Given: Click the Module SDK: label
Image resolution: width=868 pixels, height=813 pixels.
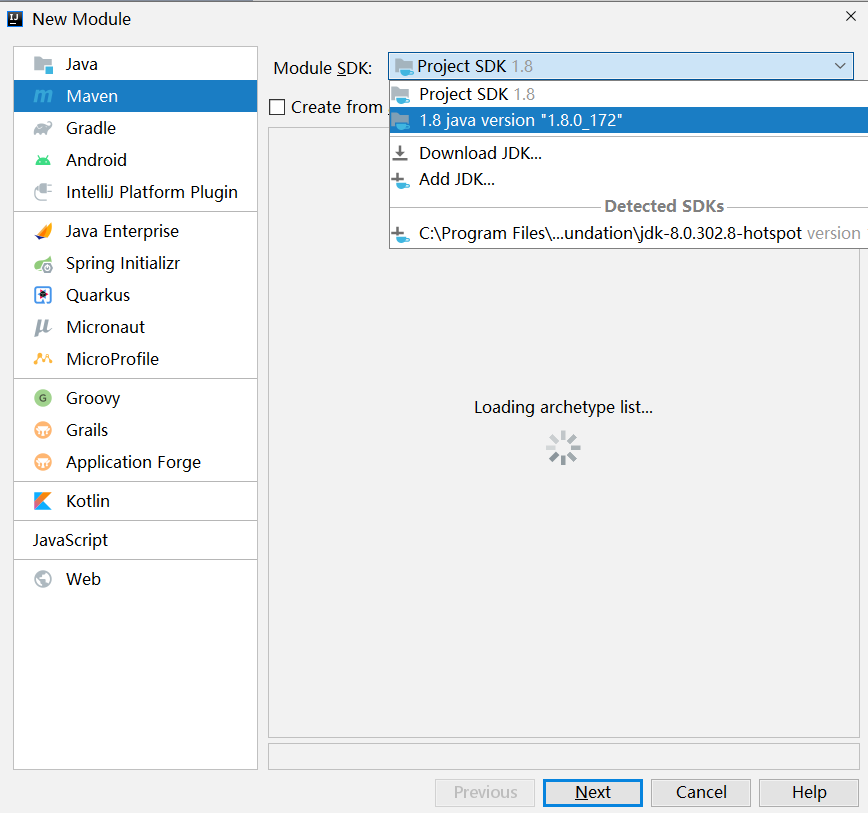Looking at the screenshot, I should [323, 68].
